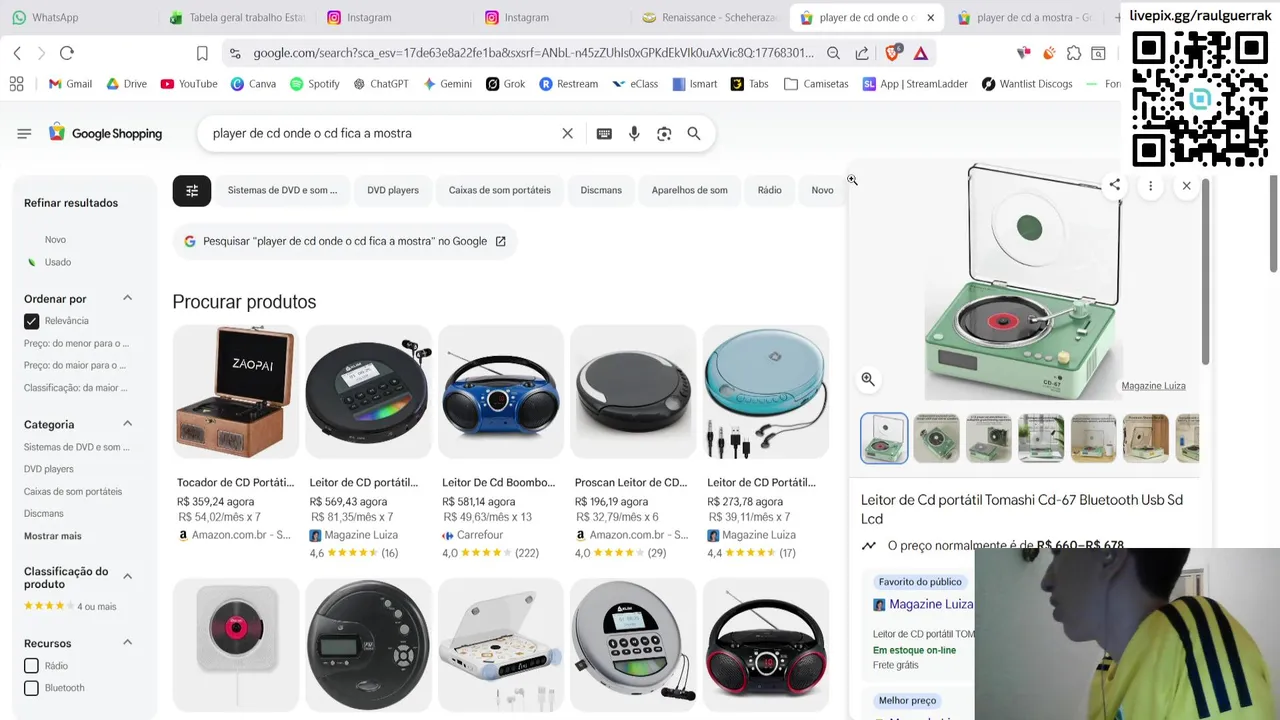Viewport: 1280px width, 720px height.
Task: Select the Novo condition filter
Action: click(55, 240)
